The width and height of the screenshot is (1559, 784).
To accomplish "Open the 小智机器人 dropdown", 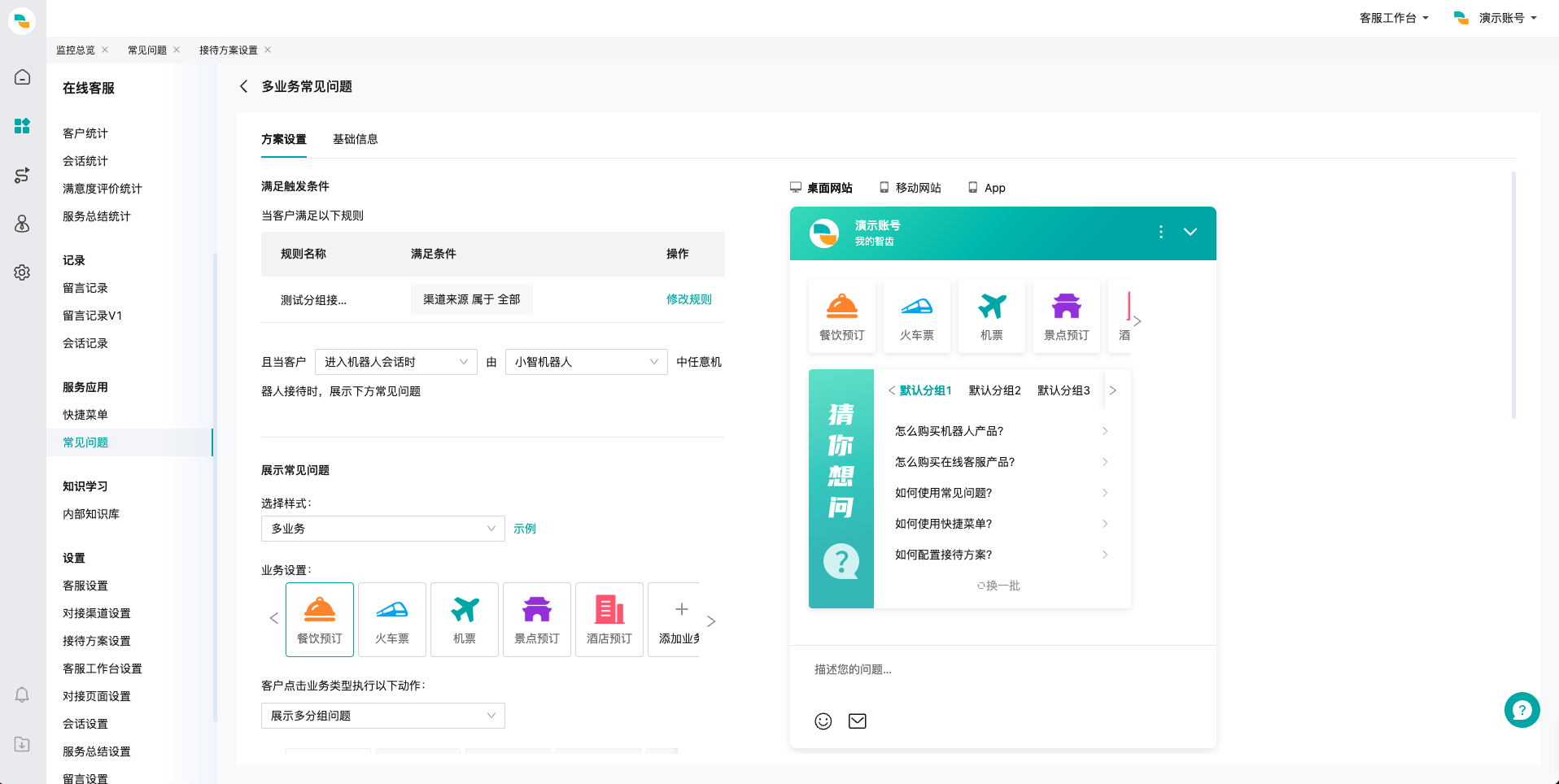I will [587, 362].
